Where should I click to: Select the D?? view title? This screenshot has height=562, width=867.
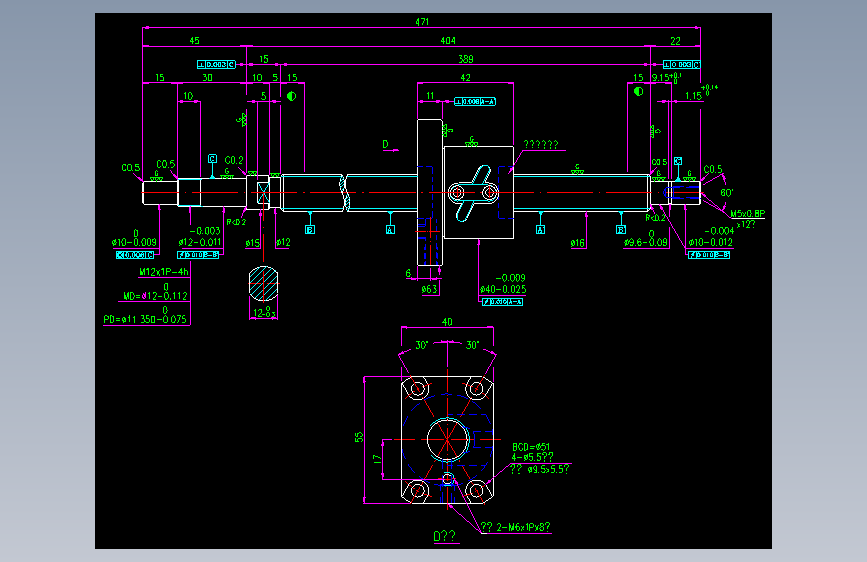tap(445, 536)
